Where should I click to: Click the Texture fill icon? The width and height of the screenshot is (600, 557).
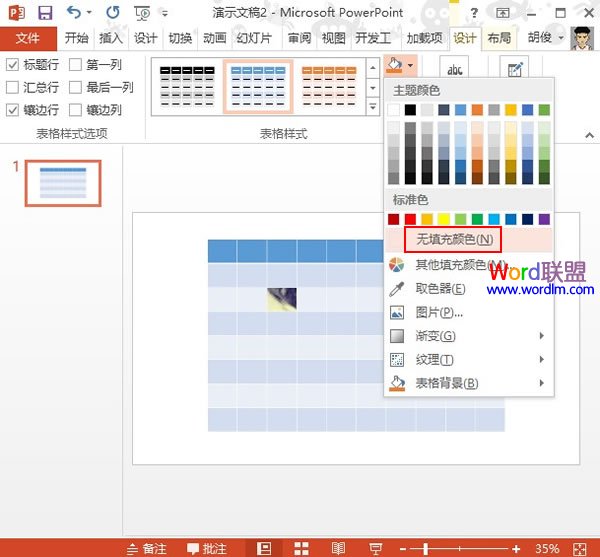pyautogui.click(x=397, y=360)
